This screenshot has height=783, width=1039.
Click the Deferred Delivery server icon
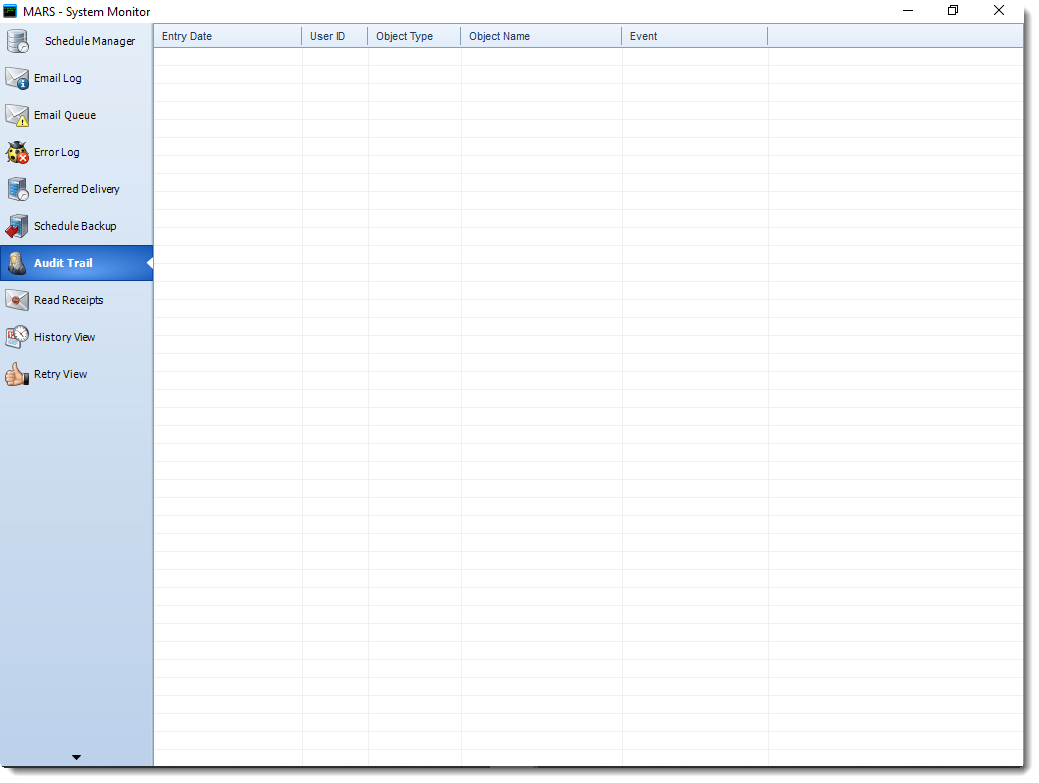pyautogui.click(x=17, y=189)
